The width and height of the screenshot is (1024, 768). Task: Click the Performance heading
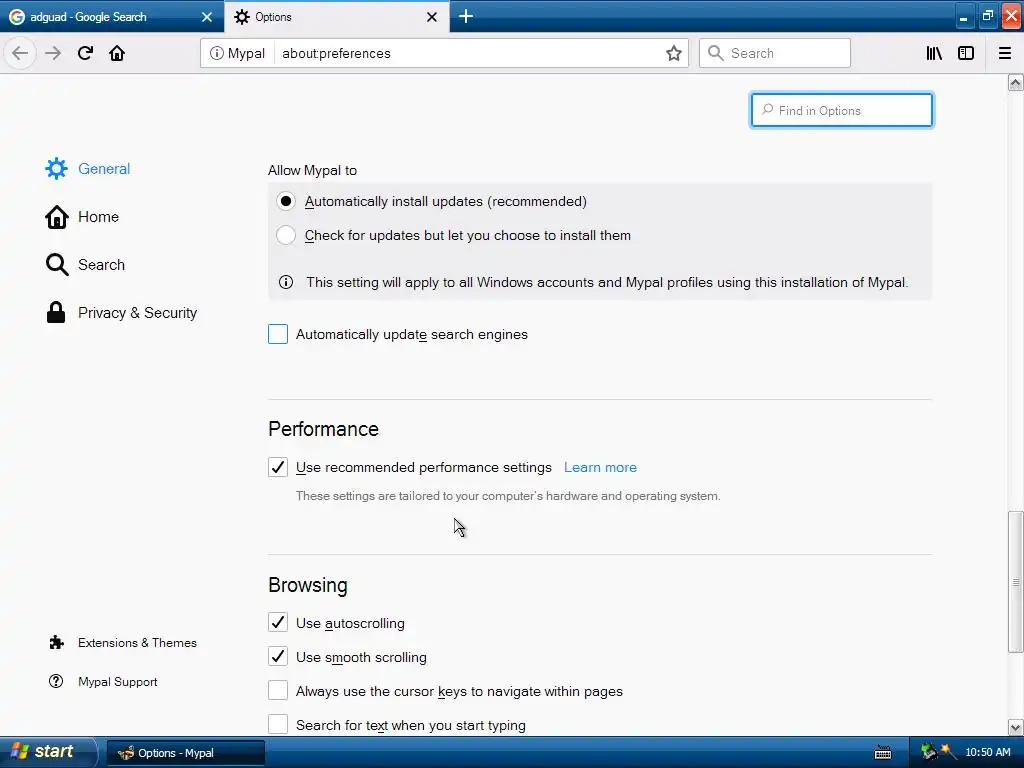tap(323, 429)
